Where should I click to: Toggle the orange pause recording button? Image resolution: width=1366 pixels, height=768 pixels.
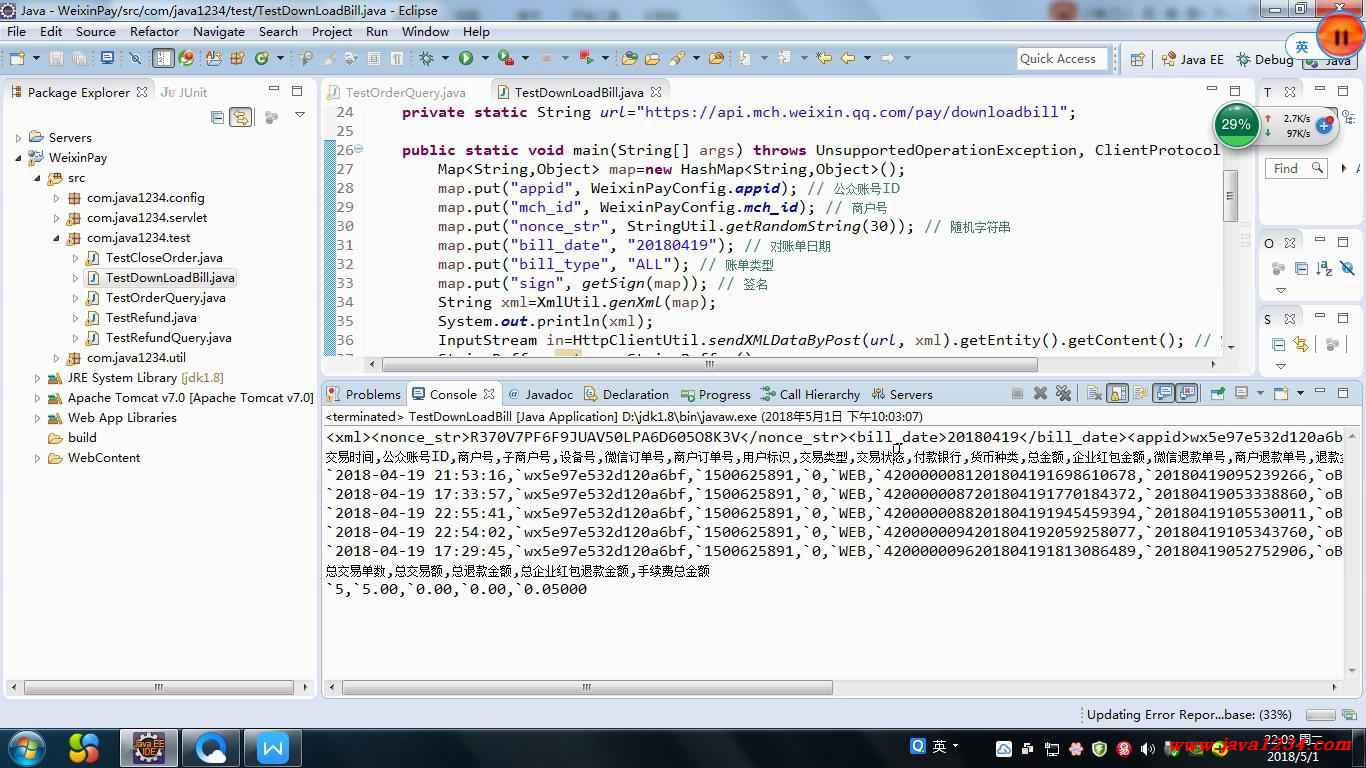1341,37
